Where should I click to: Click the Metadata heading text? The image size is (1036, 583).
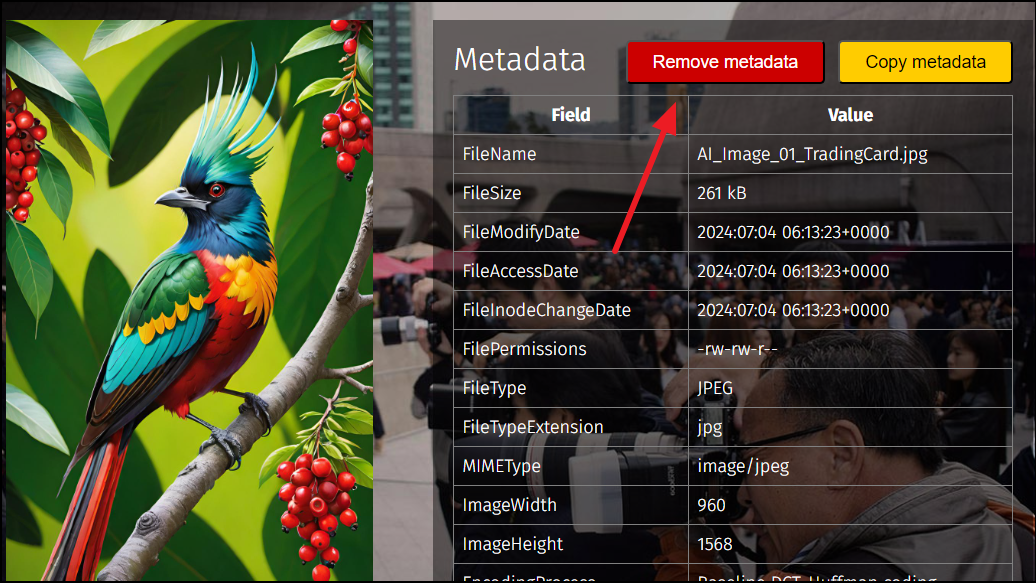[519, 59]
